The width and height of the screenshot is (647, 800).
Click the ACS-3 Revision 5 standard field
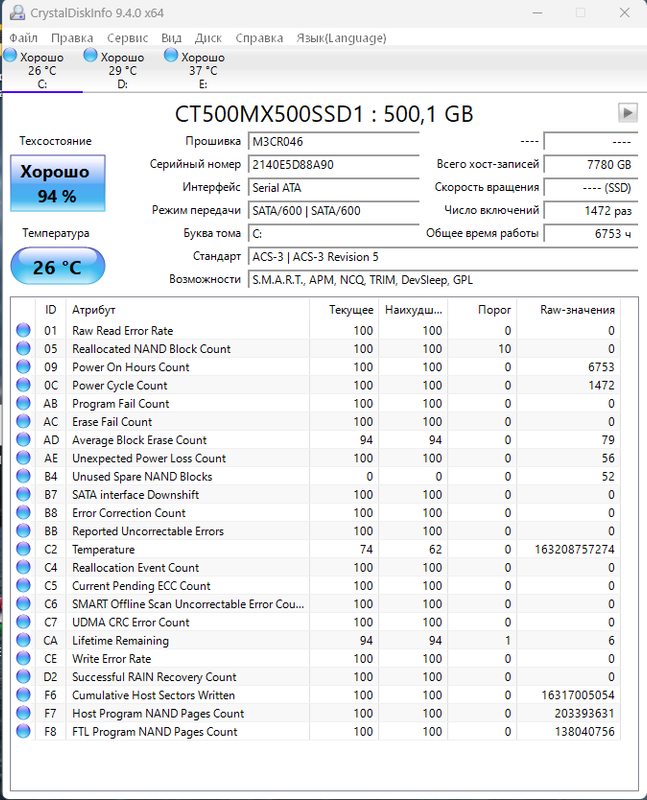click(x=442, y=257)
